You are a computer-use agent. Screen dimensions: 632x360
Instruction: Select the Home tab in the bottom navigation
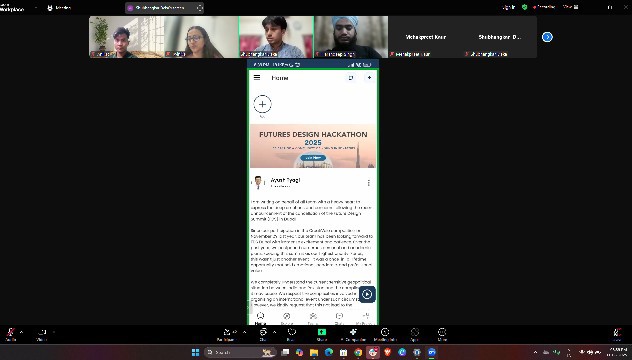260,318
